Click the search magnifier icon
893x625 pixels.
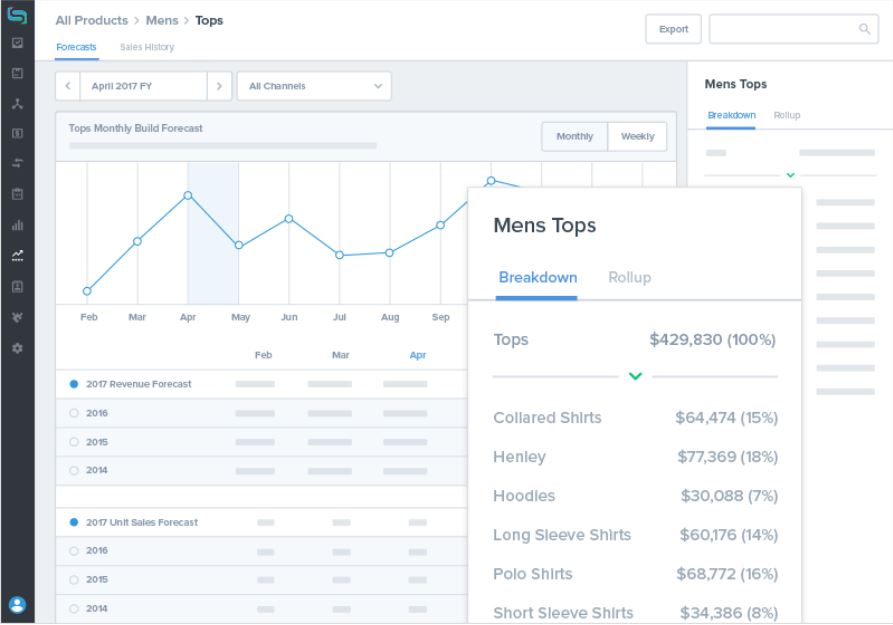[864, 29]
